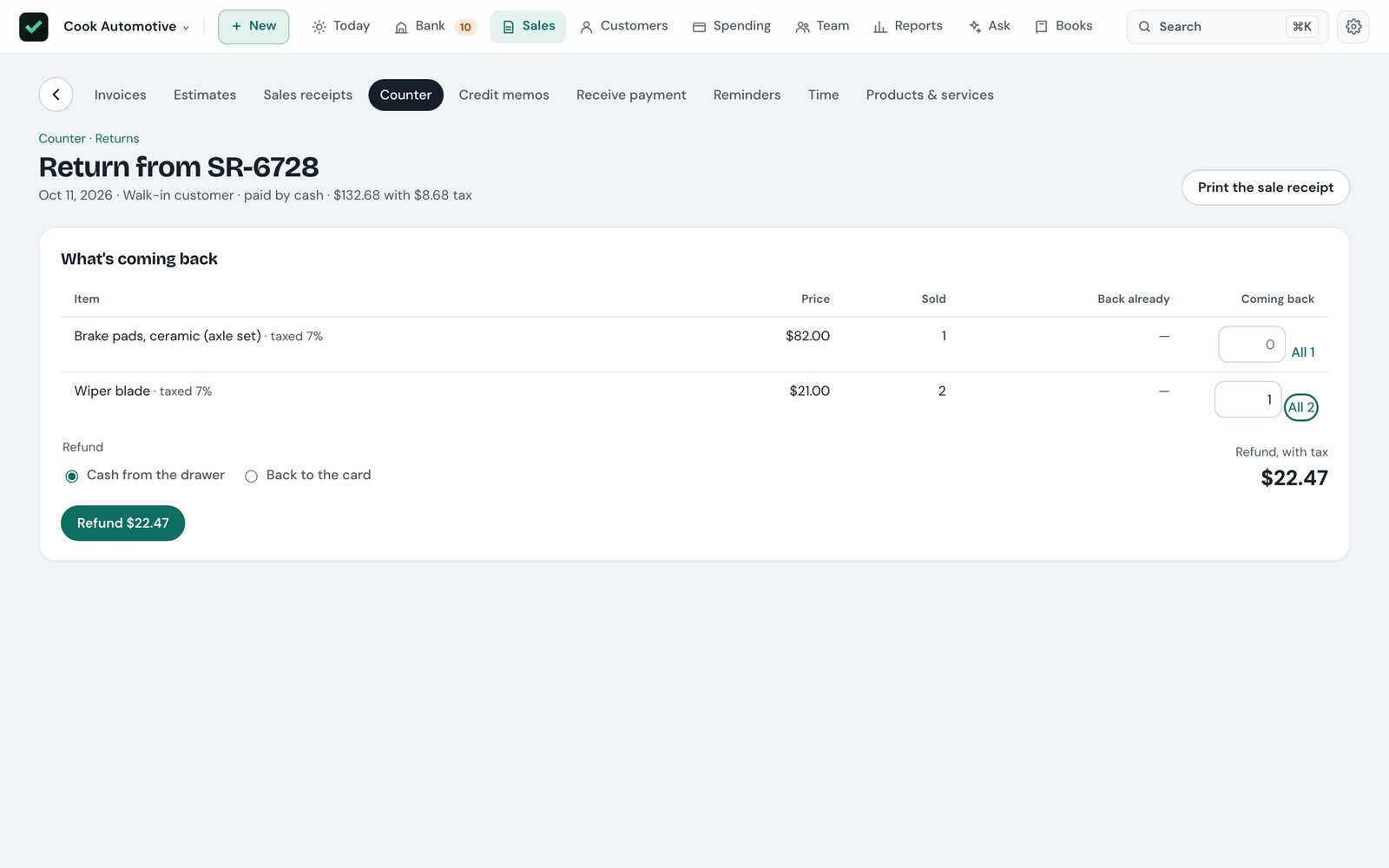Viewport: 1389px width, 868px height.
Task: Open the New create menu
Action: pyautogui.click(x=253, y=27)
